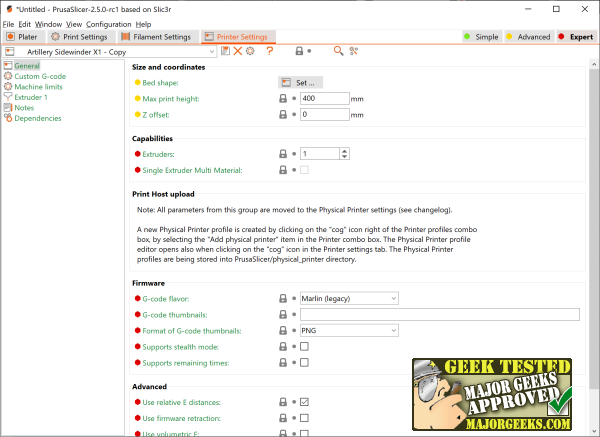The width and height of the screenshot is (600, 437).
Task: Click the vertical scrollbar
Action: [x=594, y=228]
